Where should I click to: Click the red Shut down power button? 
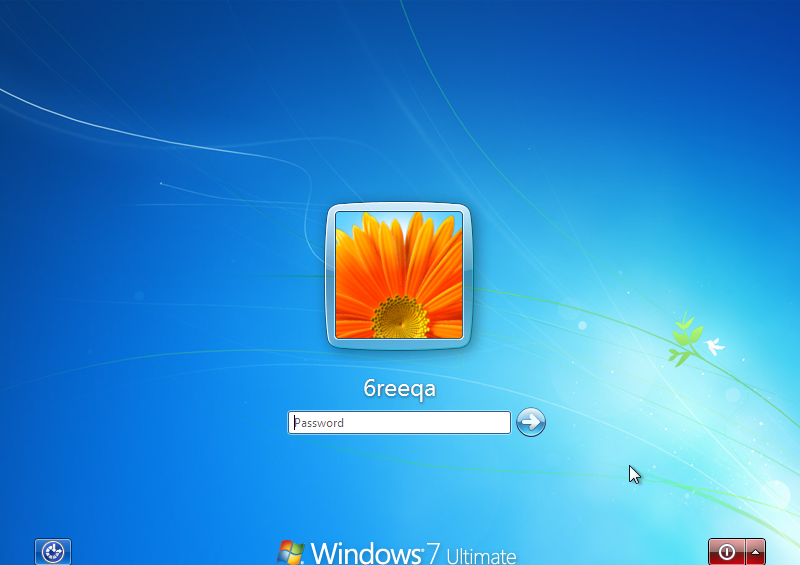pyautogui.click(x=727, y=552)
